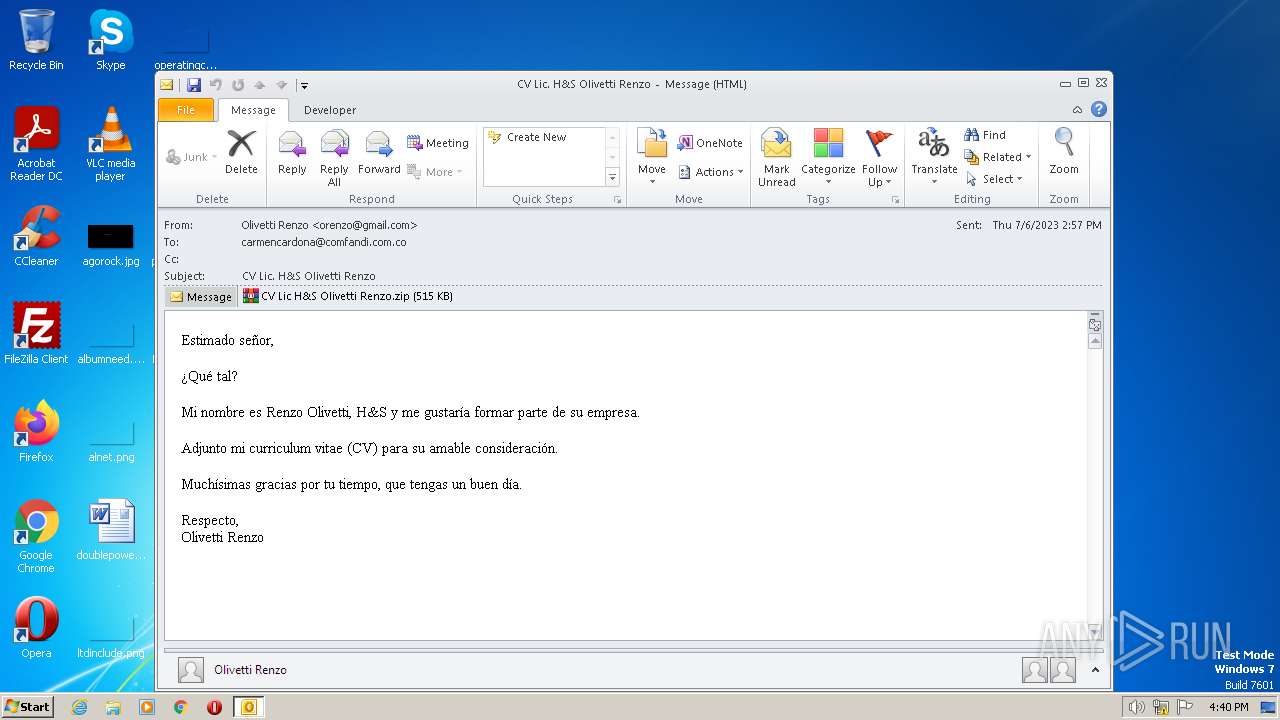The width and height of the screenshot is (1280, 720).
Task: Open Google Chrome desktop shortcut
Action: pyautogui.click(x=36, y=536)
